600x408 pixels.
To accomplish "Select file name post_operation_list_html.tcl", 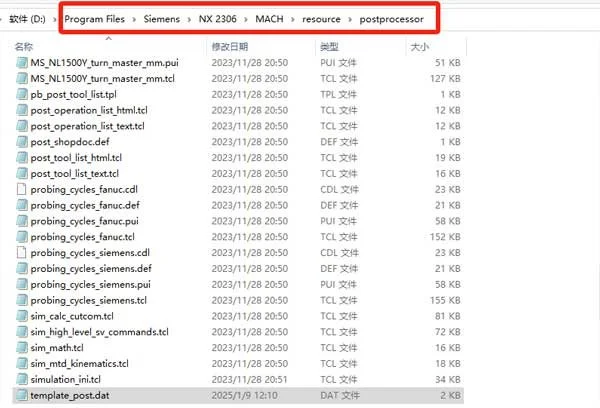I will (89, 110).
